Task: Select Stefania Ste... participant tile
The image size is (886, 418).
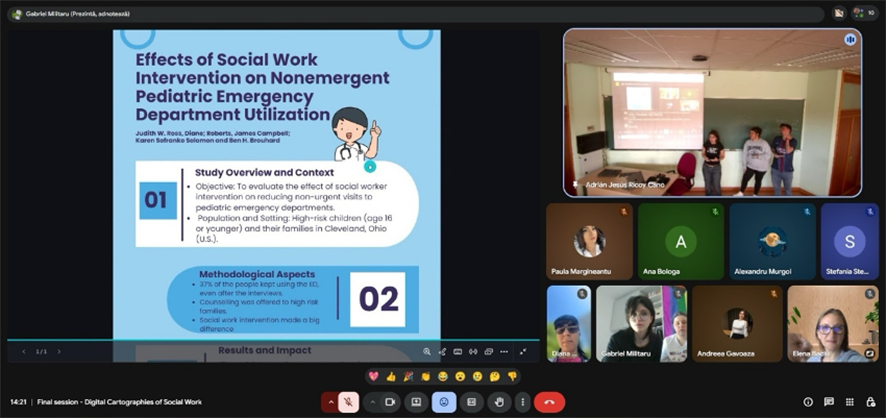Action: 850,242
